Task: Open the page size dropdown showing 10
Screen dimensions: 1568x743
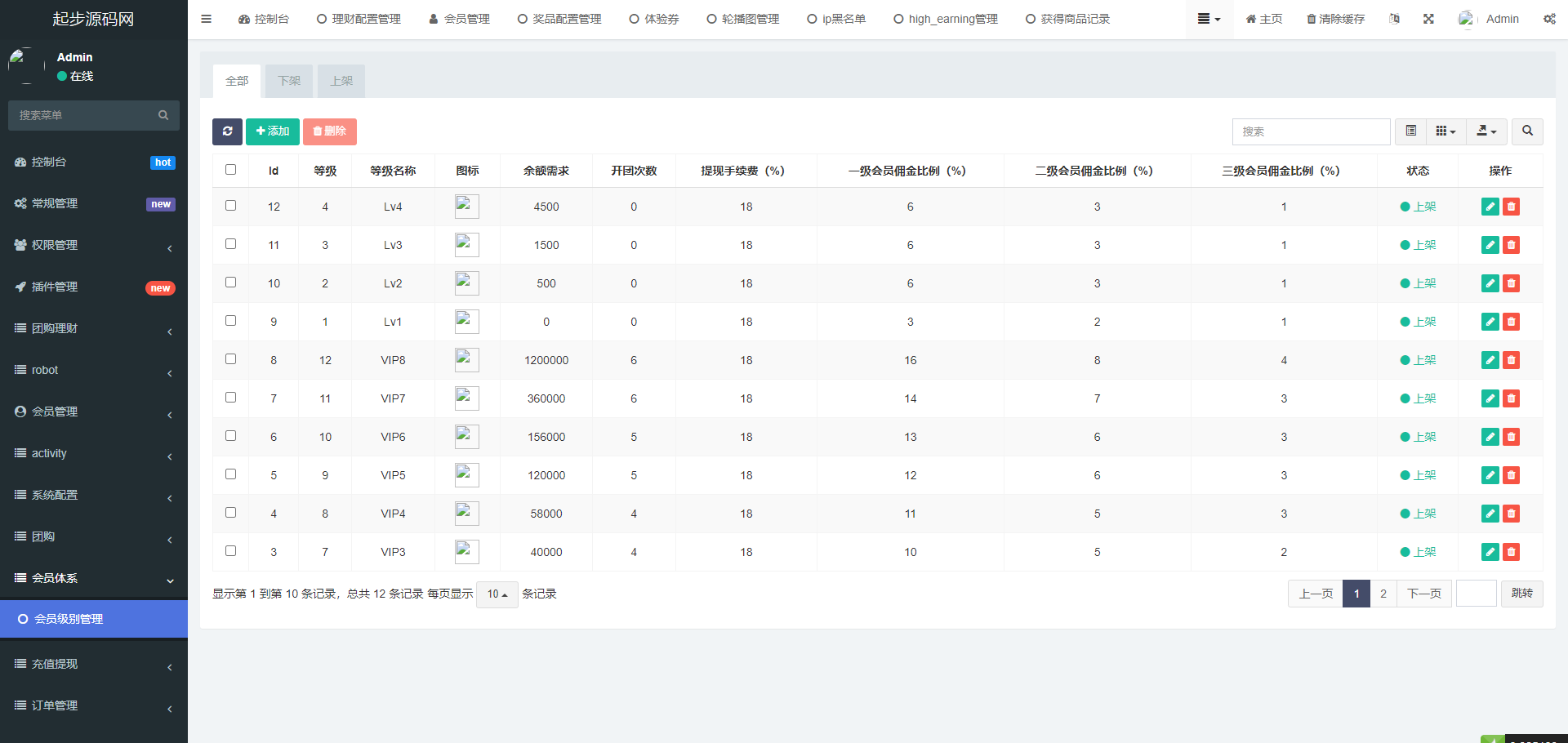Action: 497,594
